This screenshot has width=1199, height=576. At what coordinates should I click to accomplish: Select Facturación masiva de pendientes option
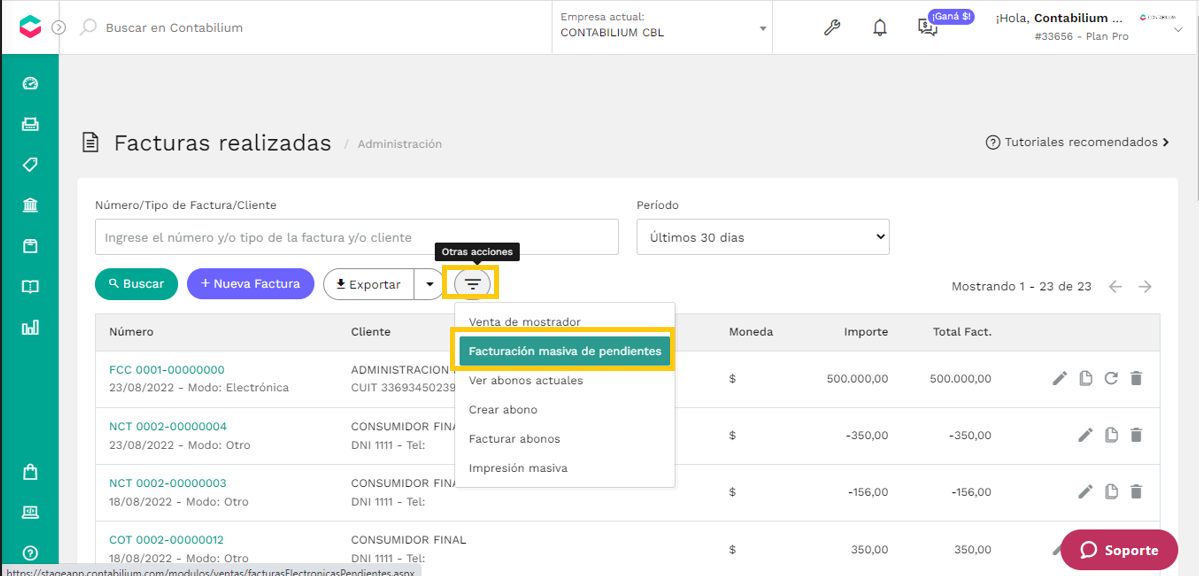[x=565, y=351]
